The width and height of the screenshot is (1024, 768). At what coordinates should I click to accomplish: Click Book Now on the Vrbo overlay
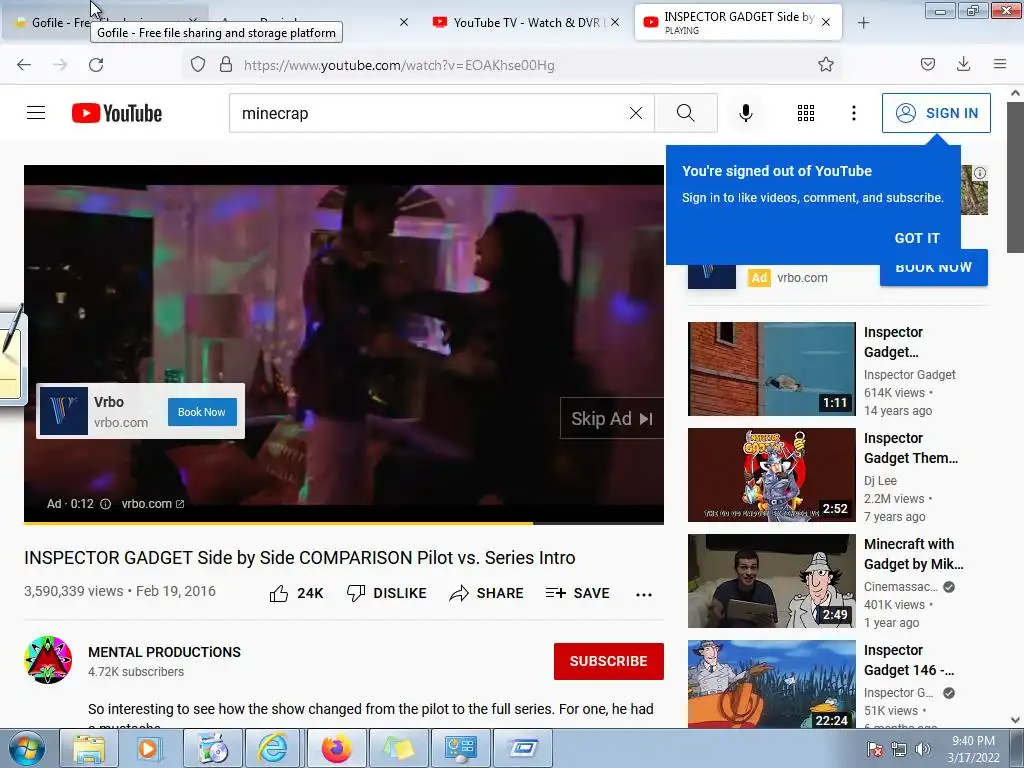[202, 412]
